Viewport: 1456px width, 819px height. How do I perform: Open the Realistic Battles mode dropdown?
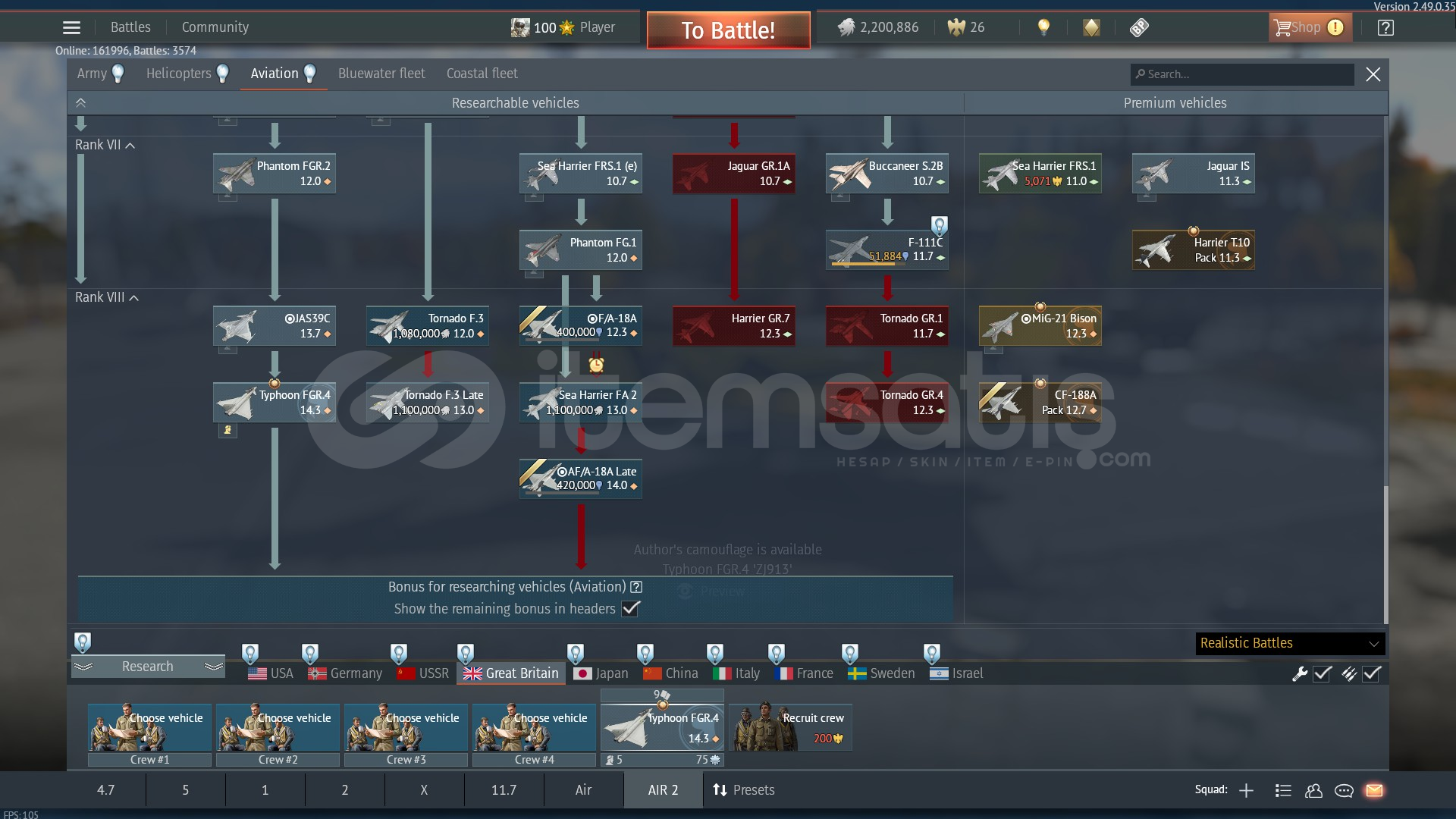[x=1290, y=643]
